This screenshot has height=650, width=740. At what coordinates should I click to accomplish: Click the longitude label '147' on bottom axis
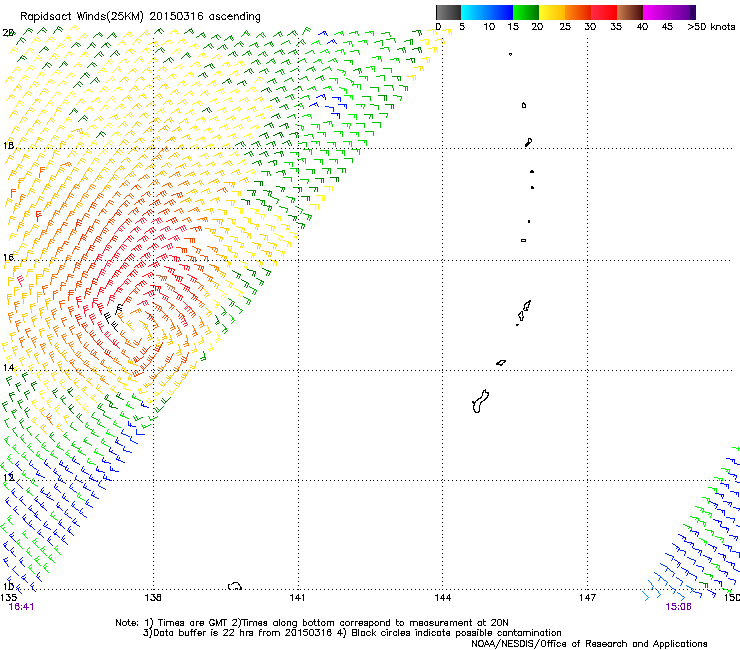587,598
